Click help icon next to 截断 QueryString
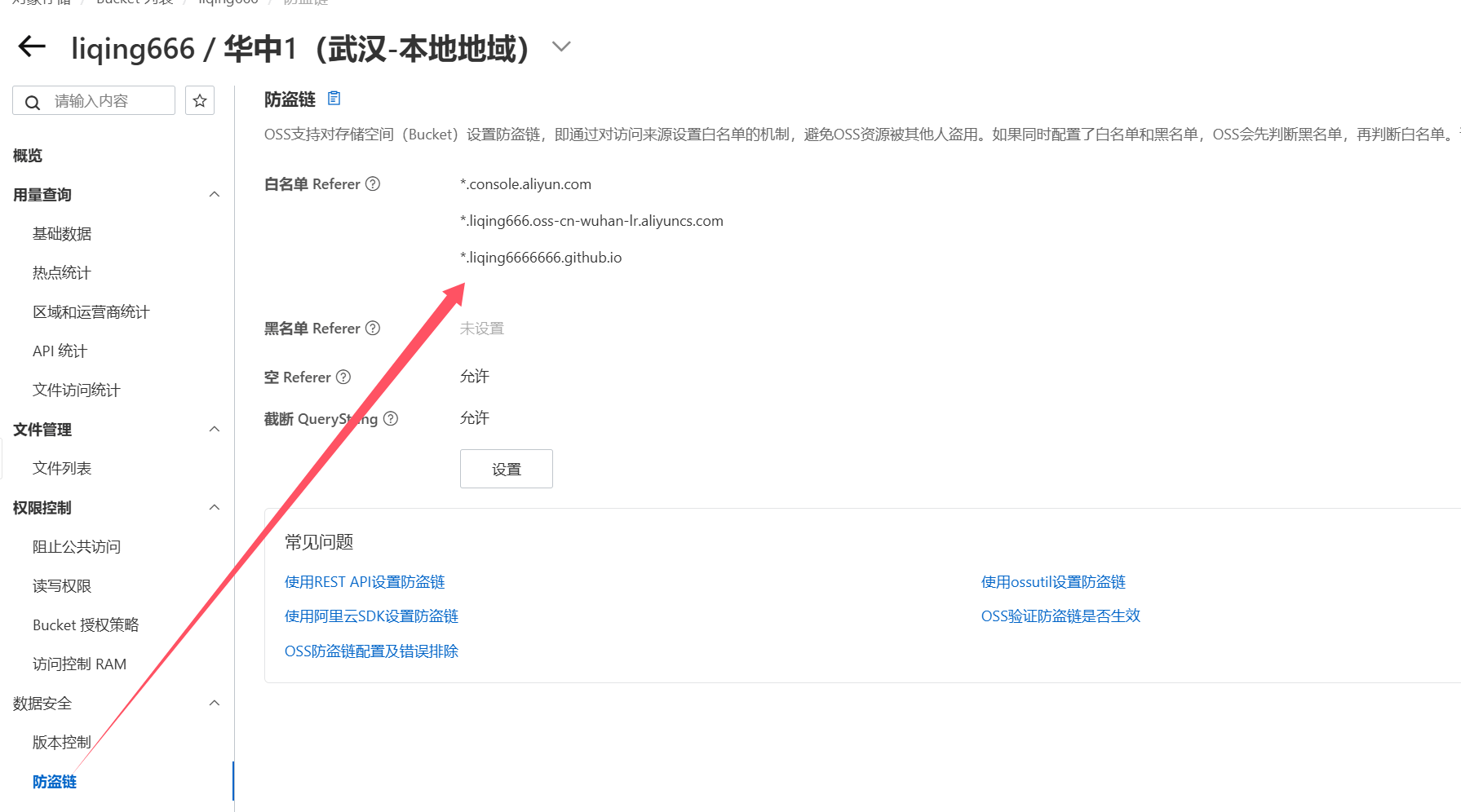The height and width of the screenshot is (812, 1461). [391, 419]
